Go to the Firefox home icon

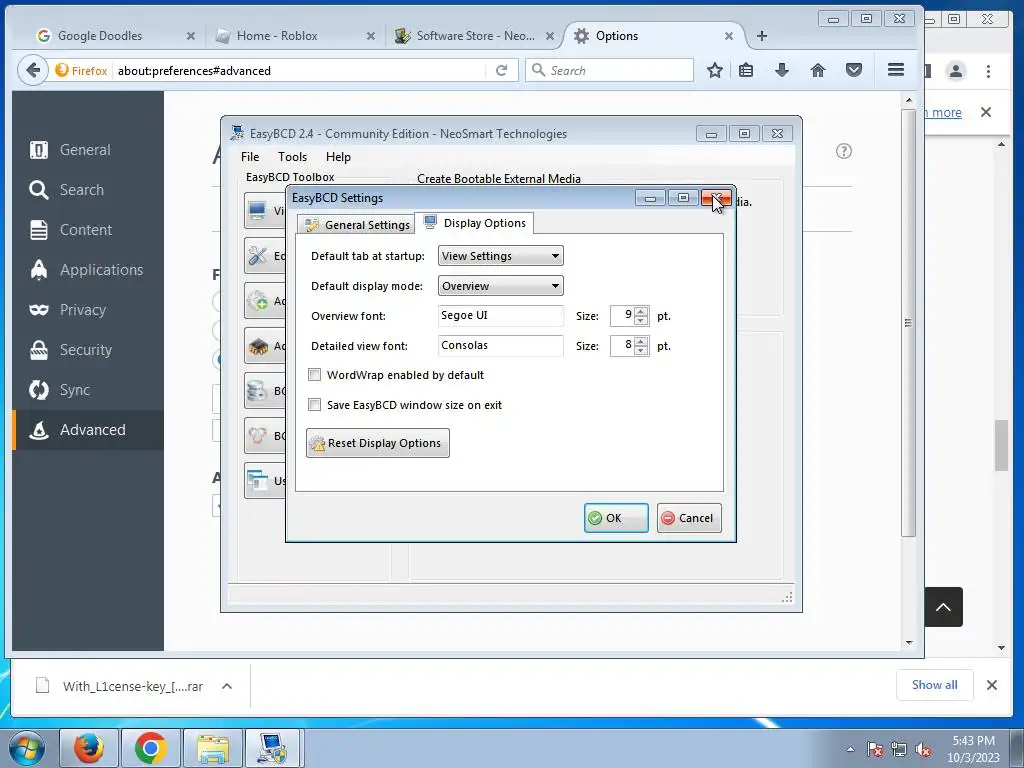[818, 70]
